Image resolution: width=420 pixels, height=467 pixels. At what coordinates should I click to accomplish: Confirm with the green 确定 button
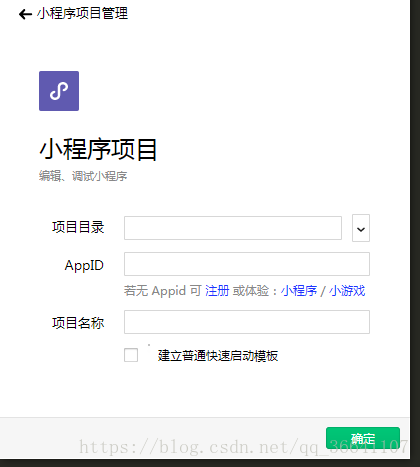point(363,438)
